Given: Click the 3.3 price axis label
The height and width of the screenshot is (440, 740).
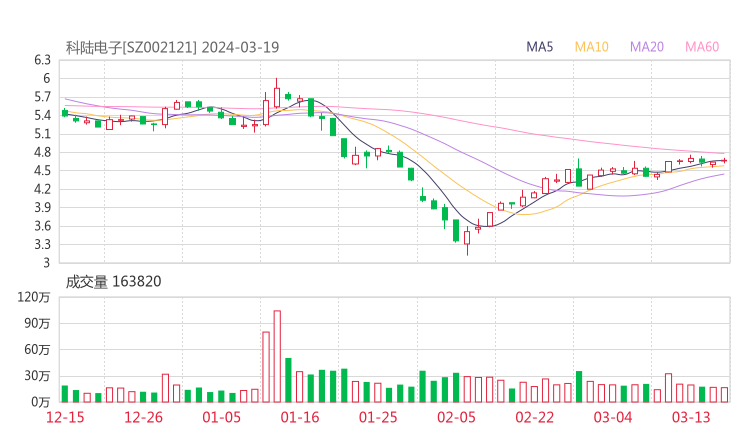Looking at the screenshot, I should click(x=42, y=244).
